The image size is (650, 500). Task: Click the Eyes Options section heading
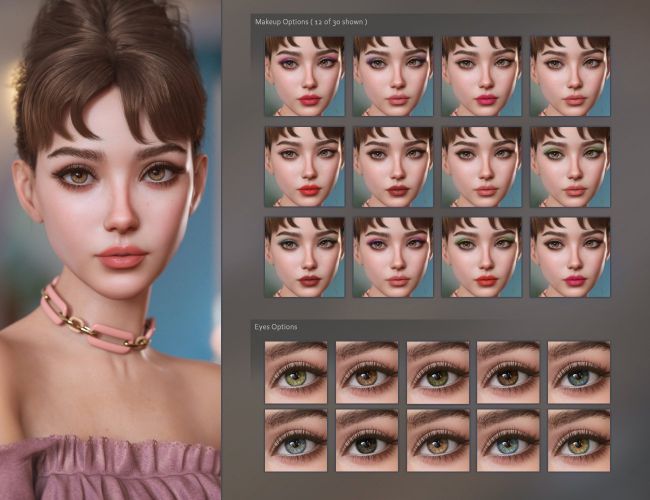275,327
